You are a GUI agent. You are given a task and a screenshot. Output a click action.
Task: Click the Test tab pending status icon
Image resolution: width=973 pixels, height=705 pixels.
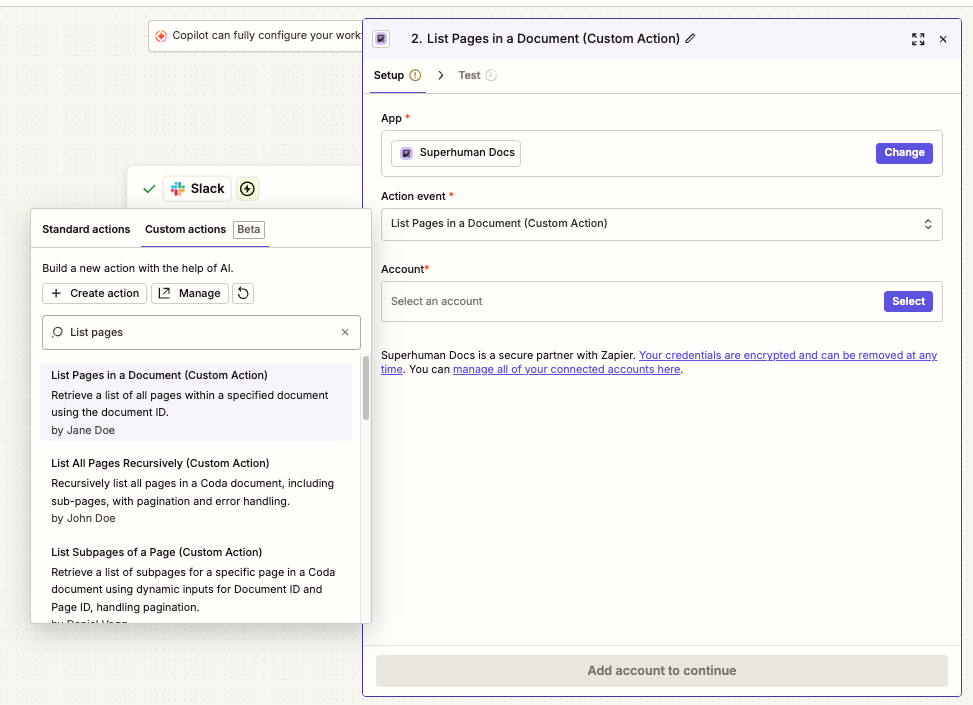(x=491, y=75)
